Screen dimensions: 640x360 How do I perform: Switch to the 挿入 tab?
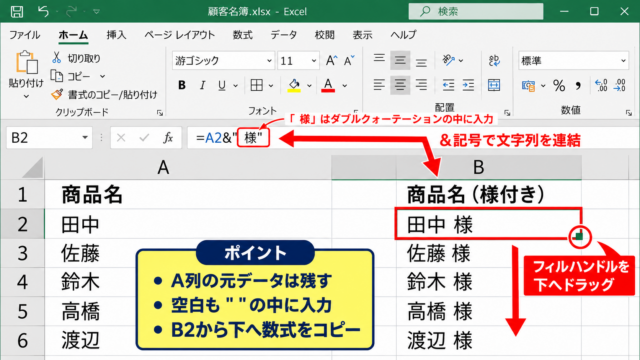tap(116, 35)
